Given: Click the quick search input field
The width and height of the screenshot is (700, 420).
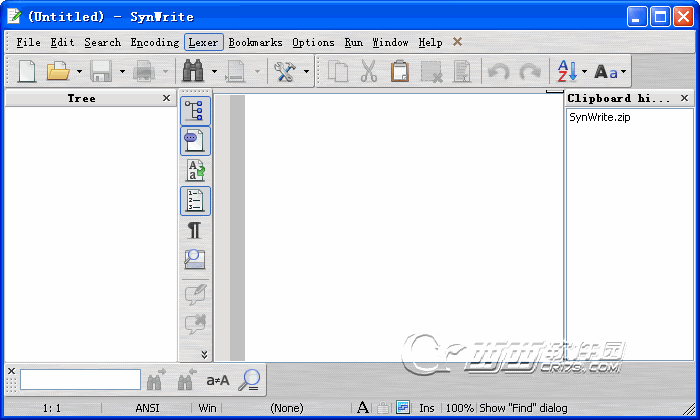Looking at the screenshot, I should pyautogui.click(x=80, y=380).
